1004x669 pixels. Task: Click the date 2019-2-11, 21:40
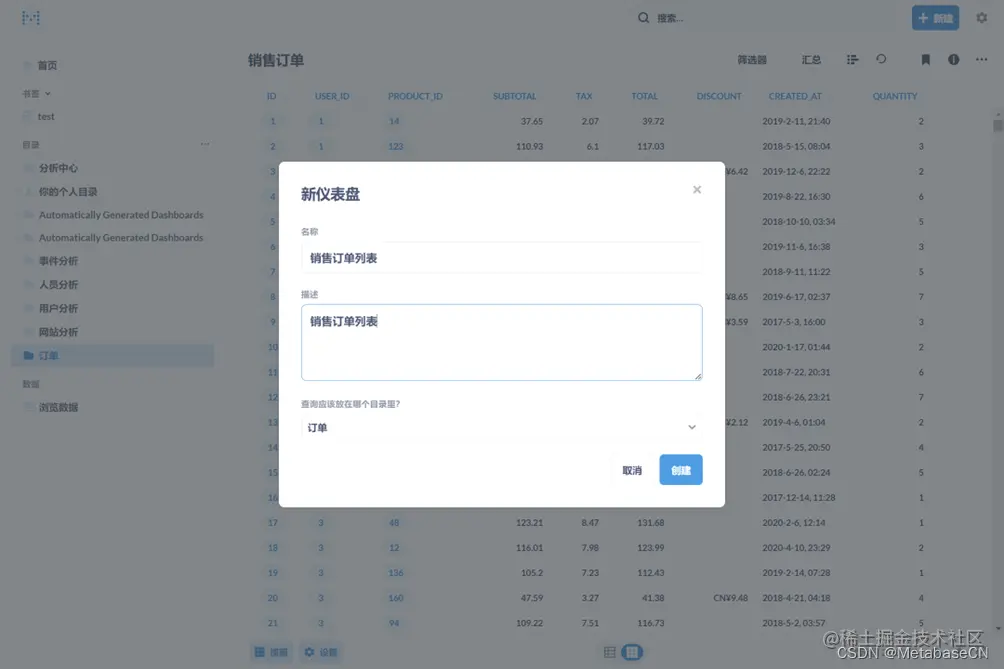(x=796, y=121)
